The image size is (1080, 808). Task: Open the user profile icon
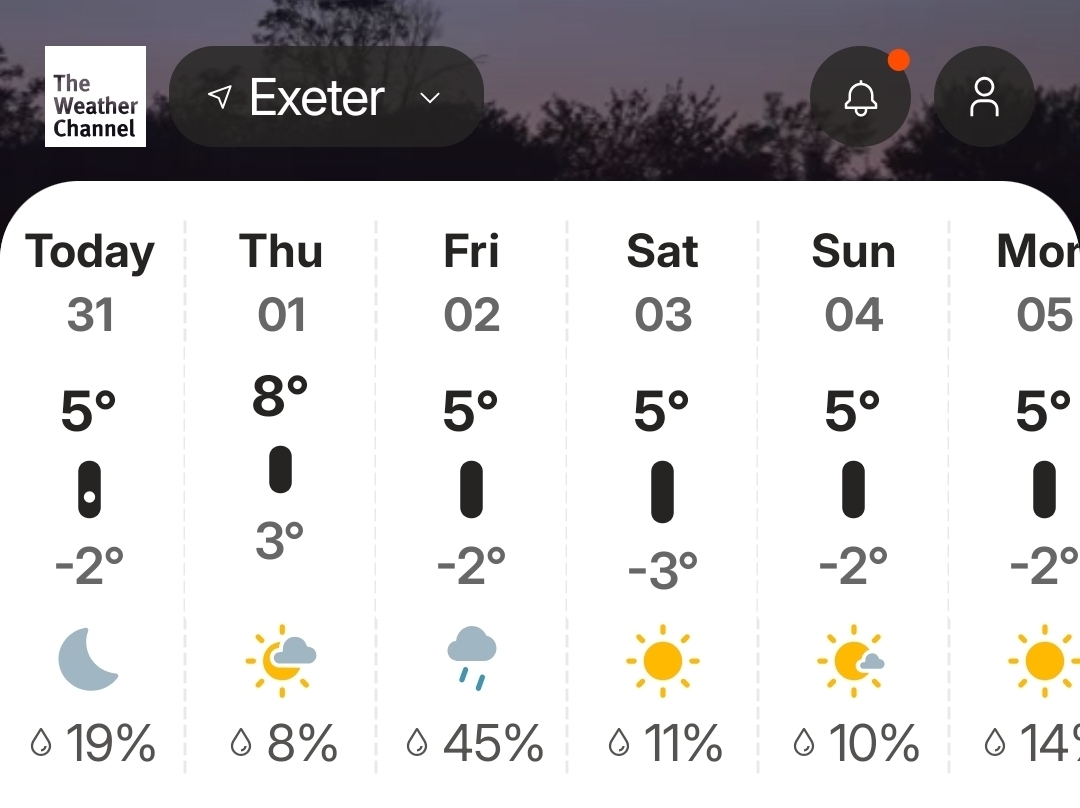[x=984, y=97]
